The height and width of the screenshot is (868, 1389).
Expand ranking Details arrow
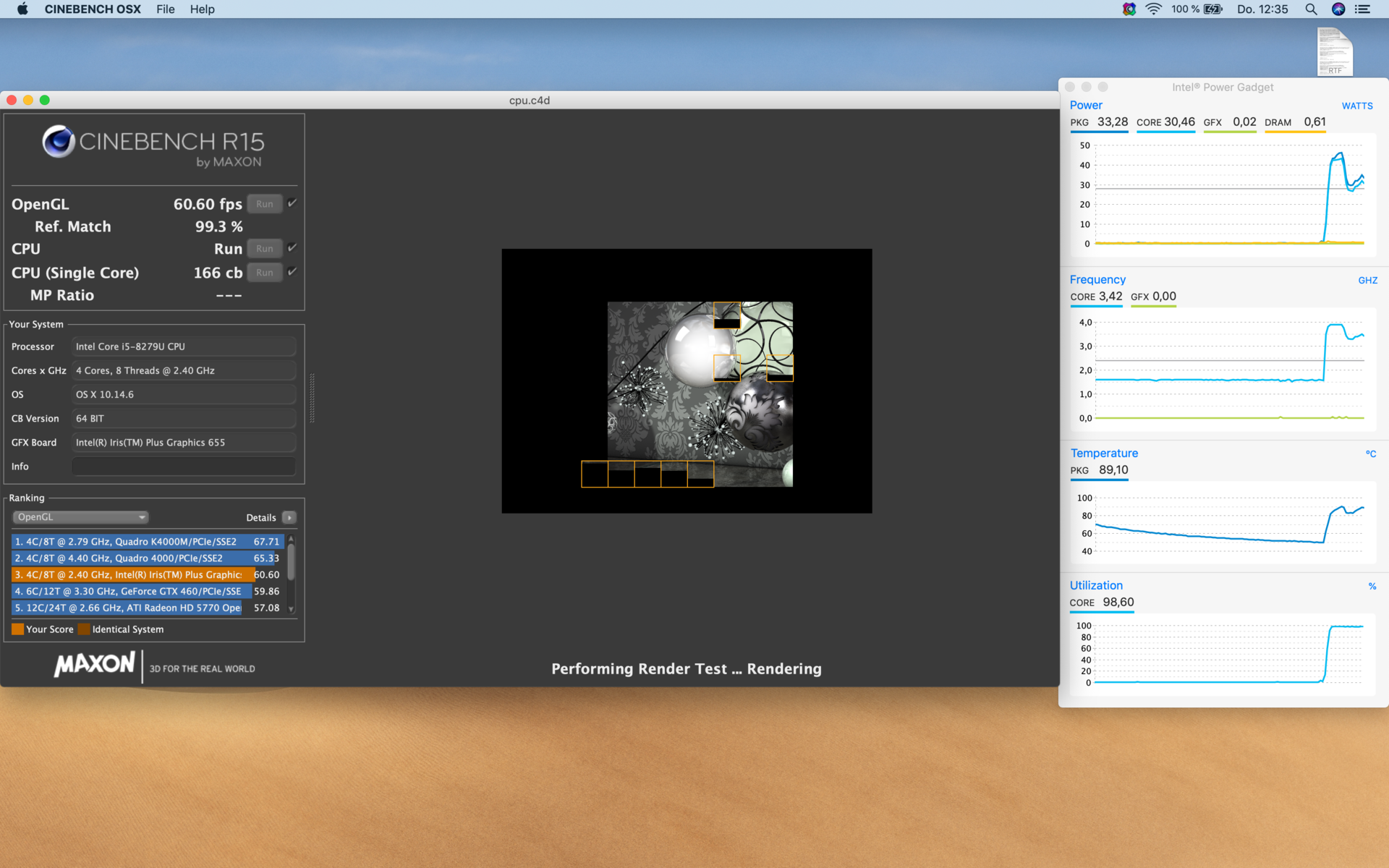(289, 517)
